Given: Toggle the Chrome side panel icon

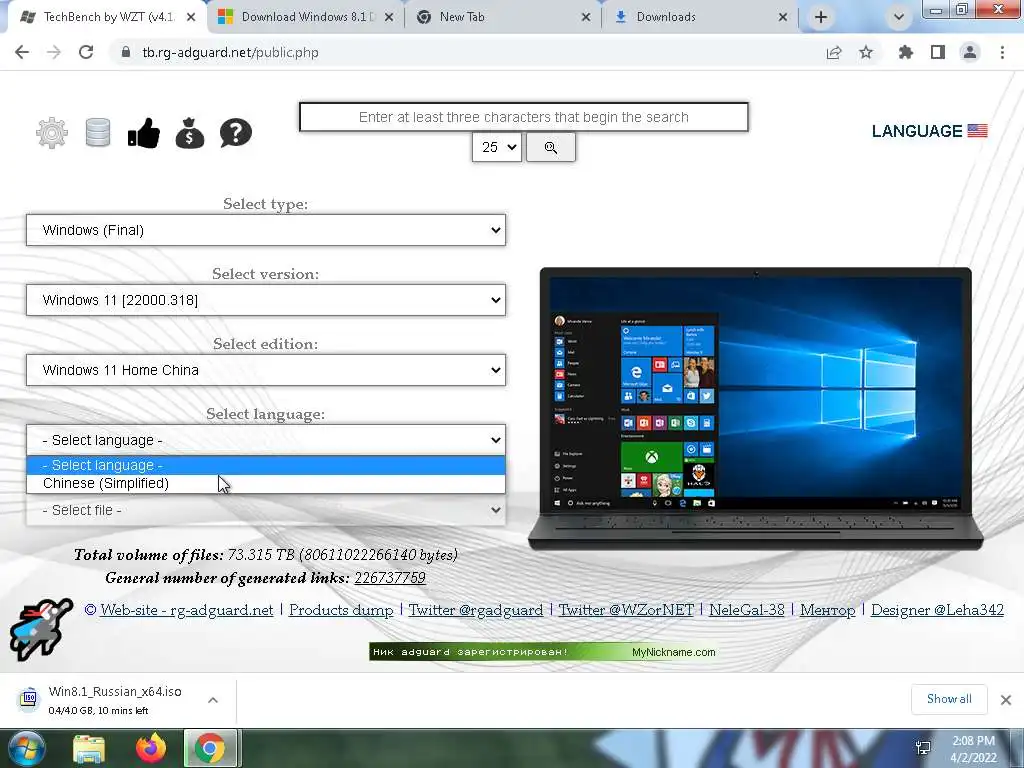Looking at the screenshot, I should pyautogui.click(x=938, y=52).
